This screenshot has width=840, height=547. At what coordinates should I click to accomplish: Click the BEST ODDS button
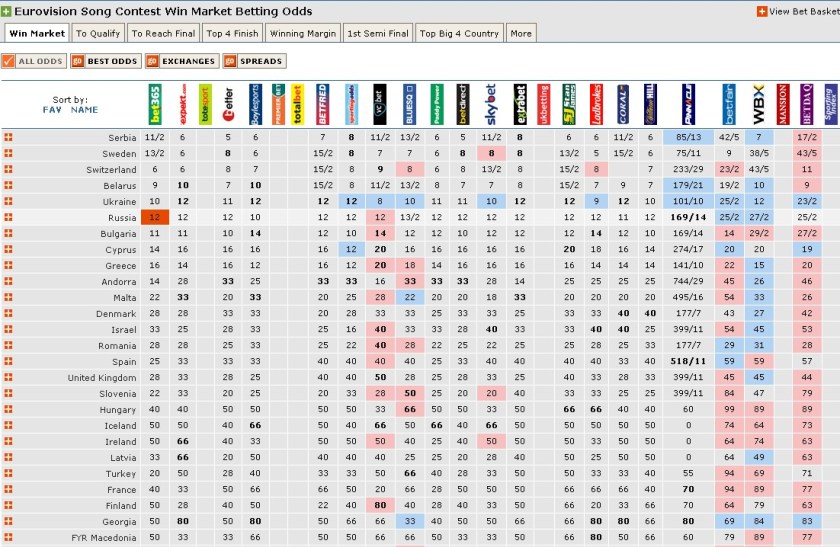tap(106, 61)
